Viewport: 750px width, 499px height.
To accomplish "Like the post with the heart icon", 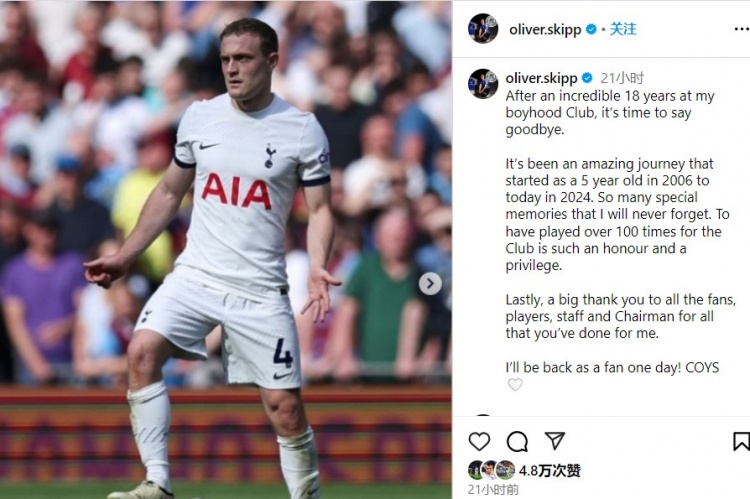I will [x=479, y=441].
